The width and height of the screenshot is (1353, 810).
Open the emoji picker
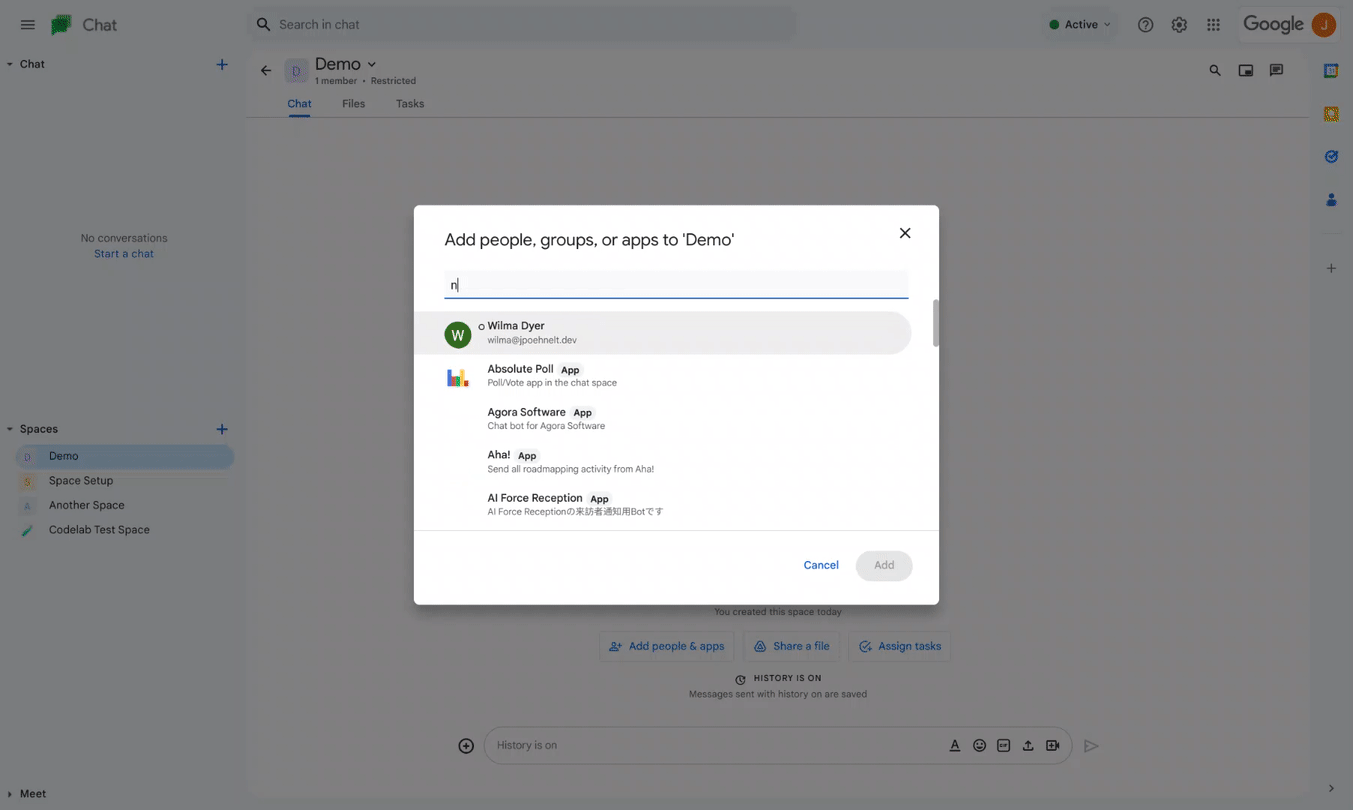click(x=979, y=745)
